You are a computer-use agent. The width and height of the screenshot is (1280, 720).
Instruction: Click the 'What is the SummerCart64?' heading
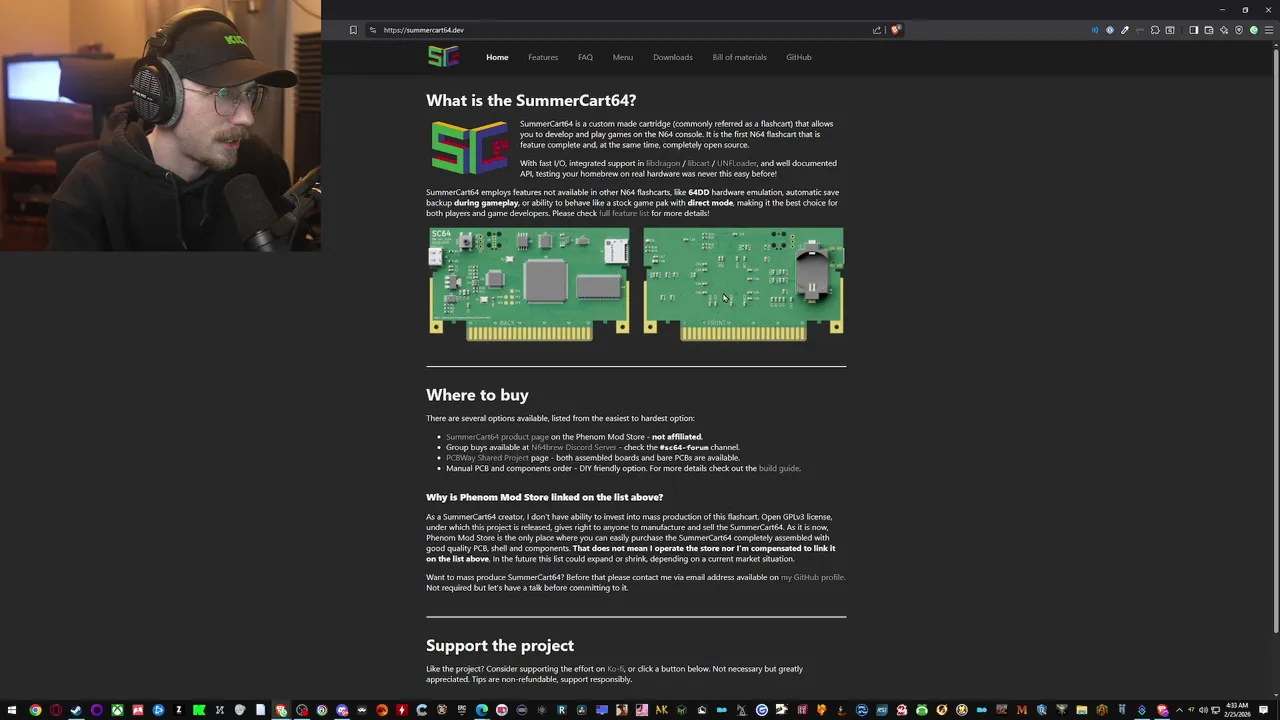click(x=531, y=100)
